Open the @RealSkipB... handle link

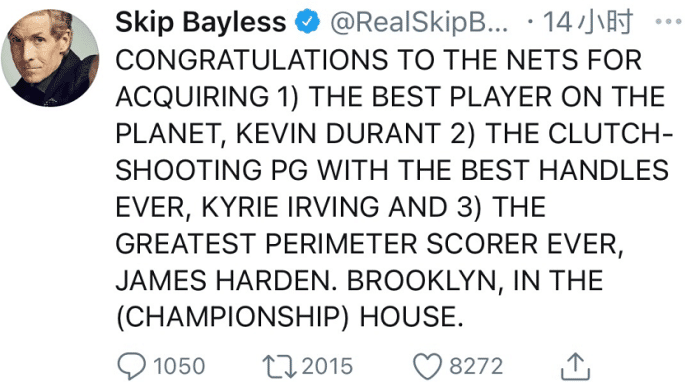click(x=419, y=22)
